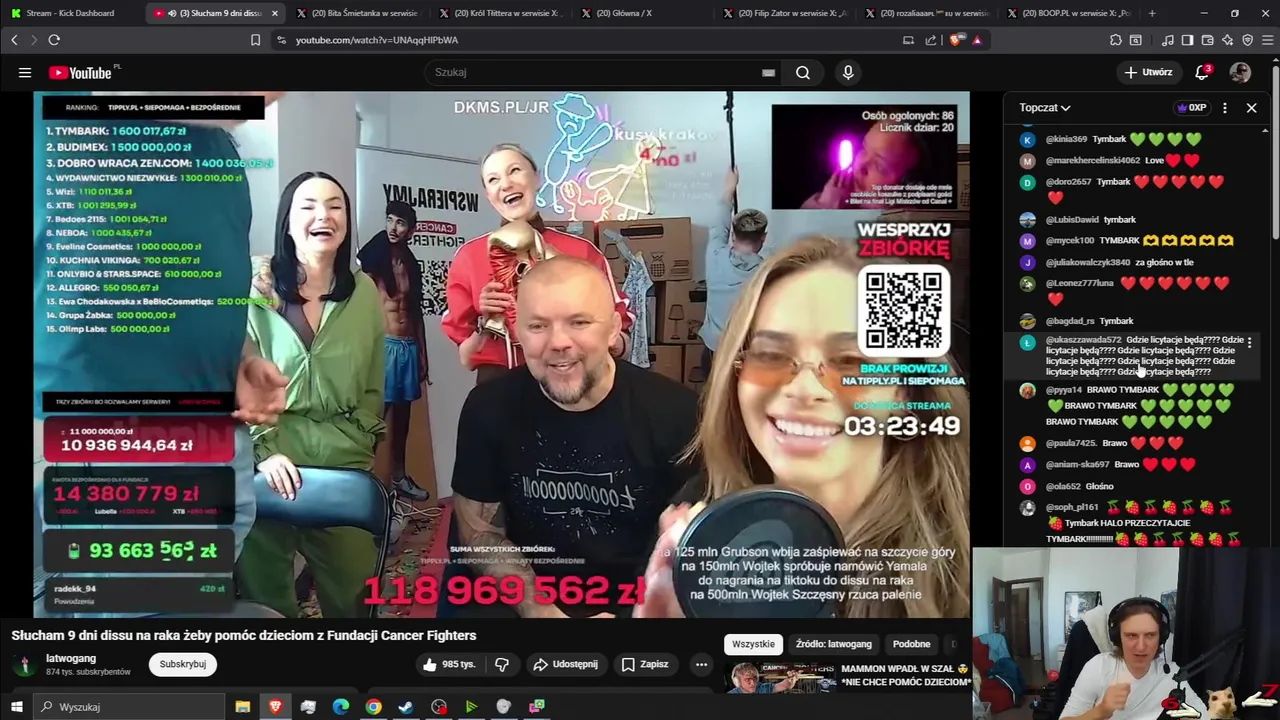Image resolution: width=1280 pixels, height=720 pixels.
Task: Open Brave VPN shield icon
Action: pos(1247,40)
